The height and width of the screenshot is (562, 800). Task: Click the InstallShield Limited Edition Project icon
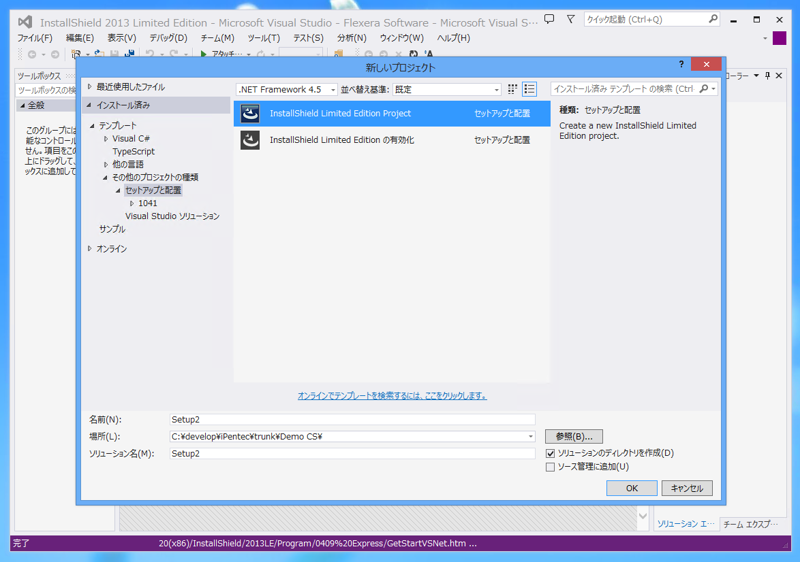[x=250, y=113]
